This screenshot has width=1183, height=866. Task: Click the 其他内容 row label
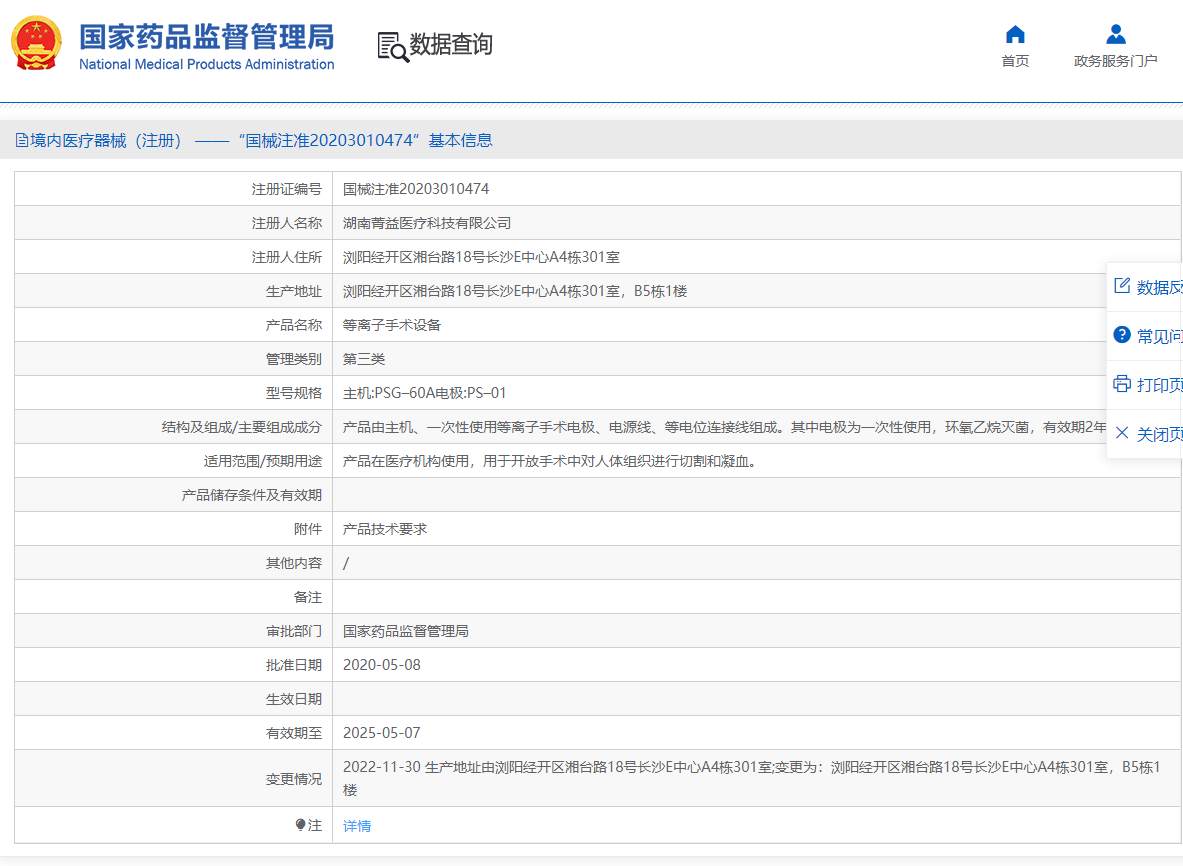click(293, 563)
